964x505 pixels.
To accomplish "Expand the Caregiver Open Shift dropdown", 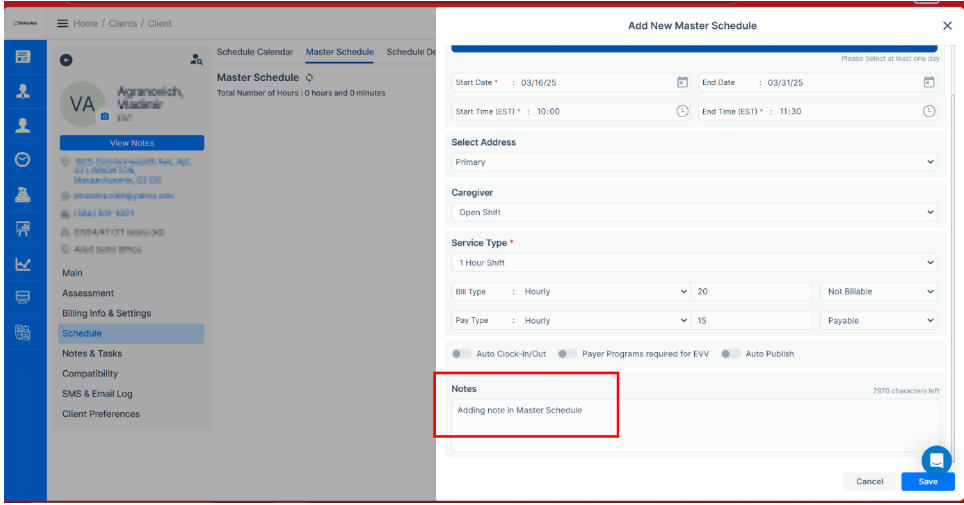I will 694,212.
